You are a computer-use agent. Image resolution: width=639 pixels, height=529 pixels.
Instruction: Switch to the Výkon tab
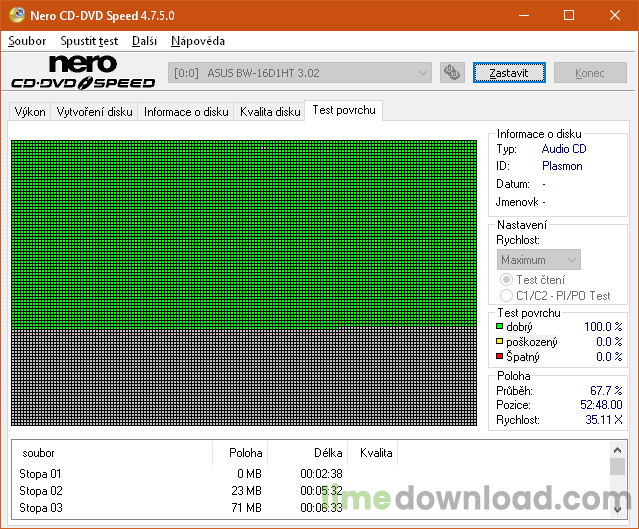coord(30,112)
